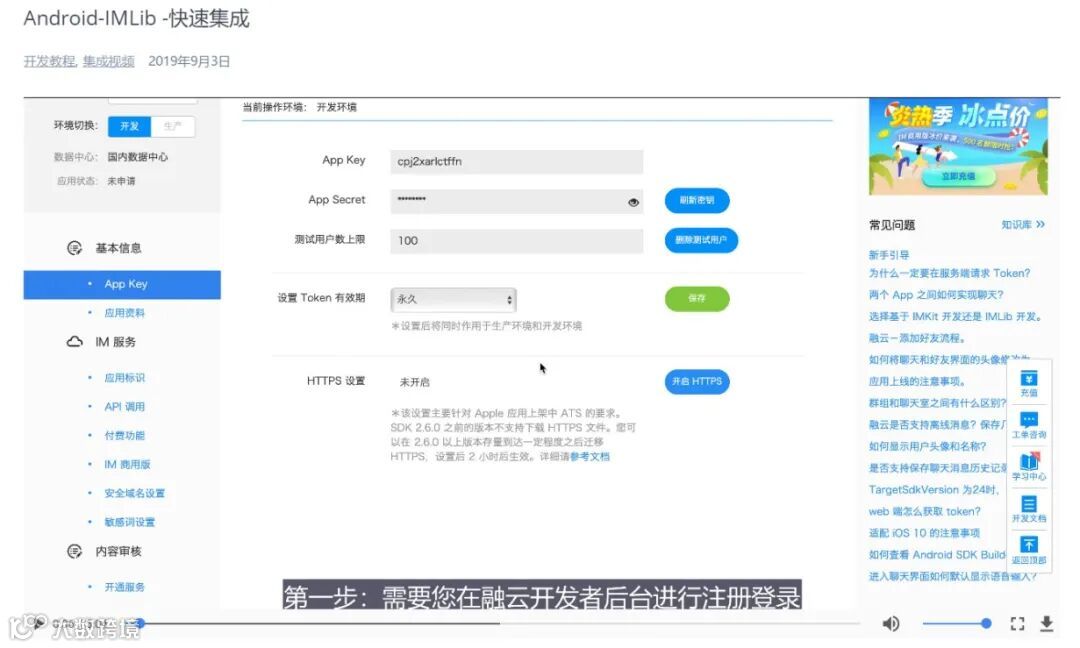The image size is (1080, 648).
Task: Click the 刷新密钥 button
Action: [x=696, y=200]
